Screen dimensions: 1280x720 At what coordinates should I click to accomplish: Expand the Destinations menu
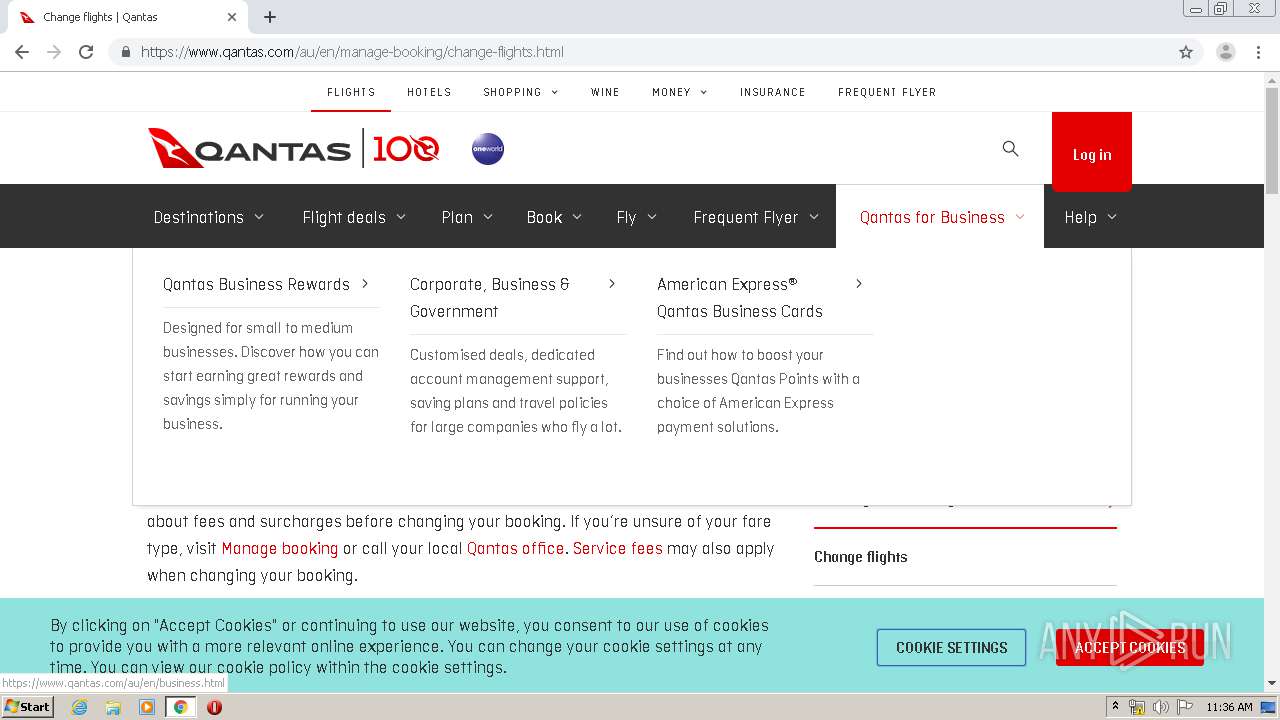pos(209,217)
